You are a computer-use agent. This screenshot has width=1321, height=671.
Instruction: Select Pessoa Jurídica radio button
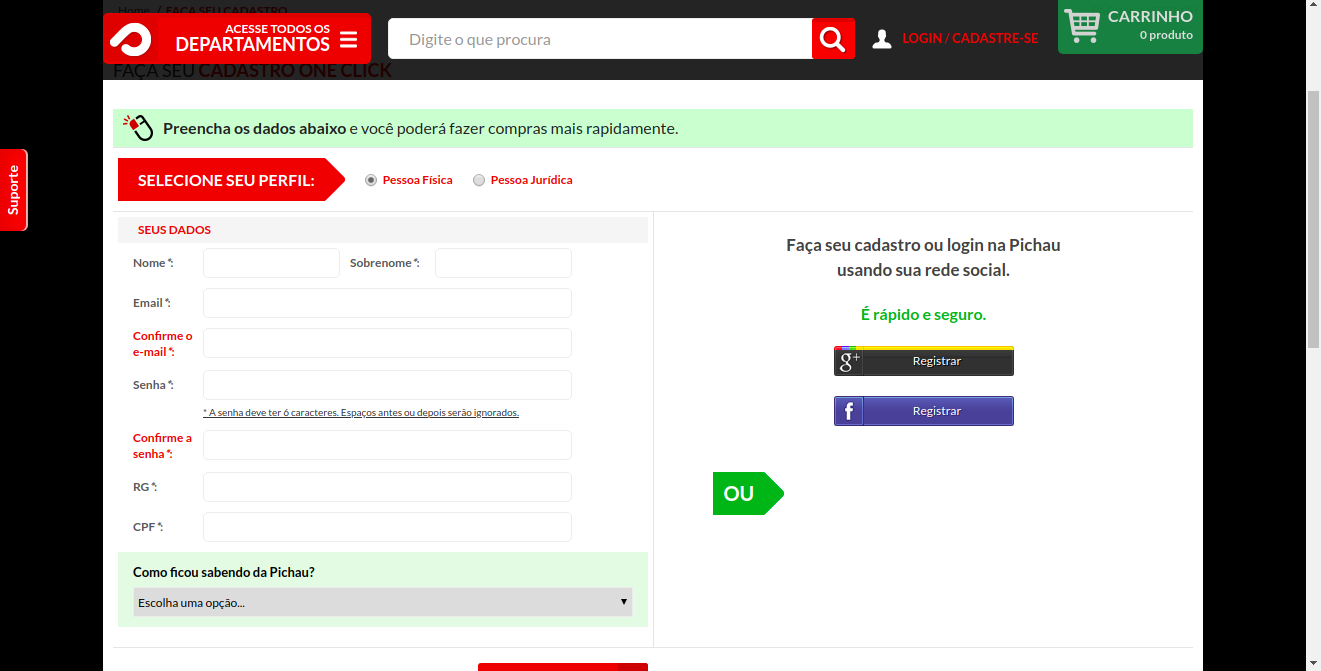479,180
